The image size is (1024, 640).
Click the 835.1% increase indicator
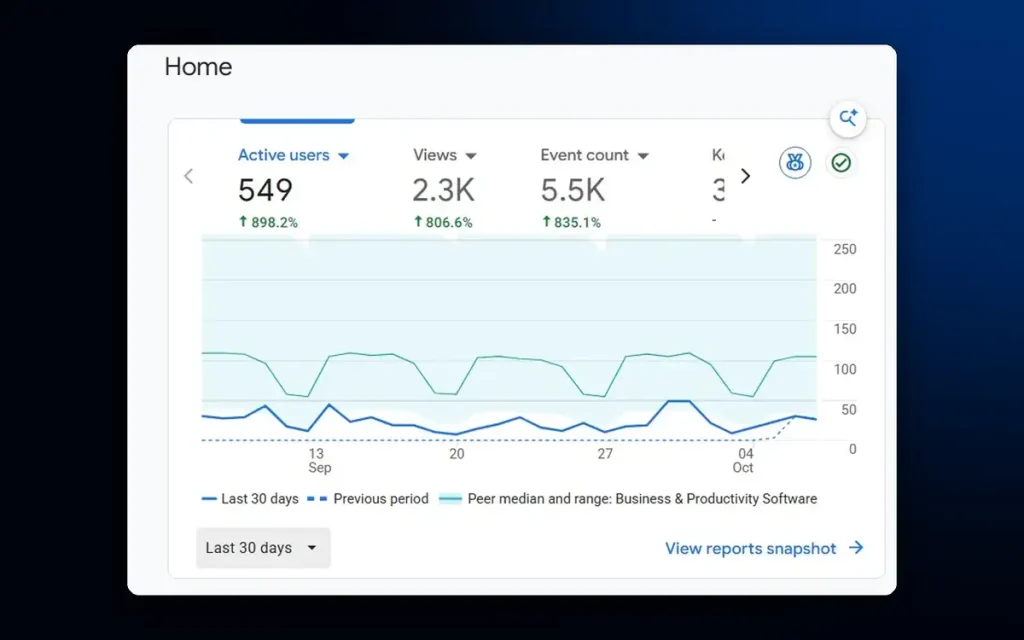[571, 222]
